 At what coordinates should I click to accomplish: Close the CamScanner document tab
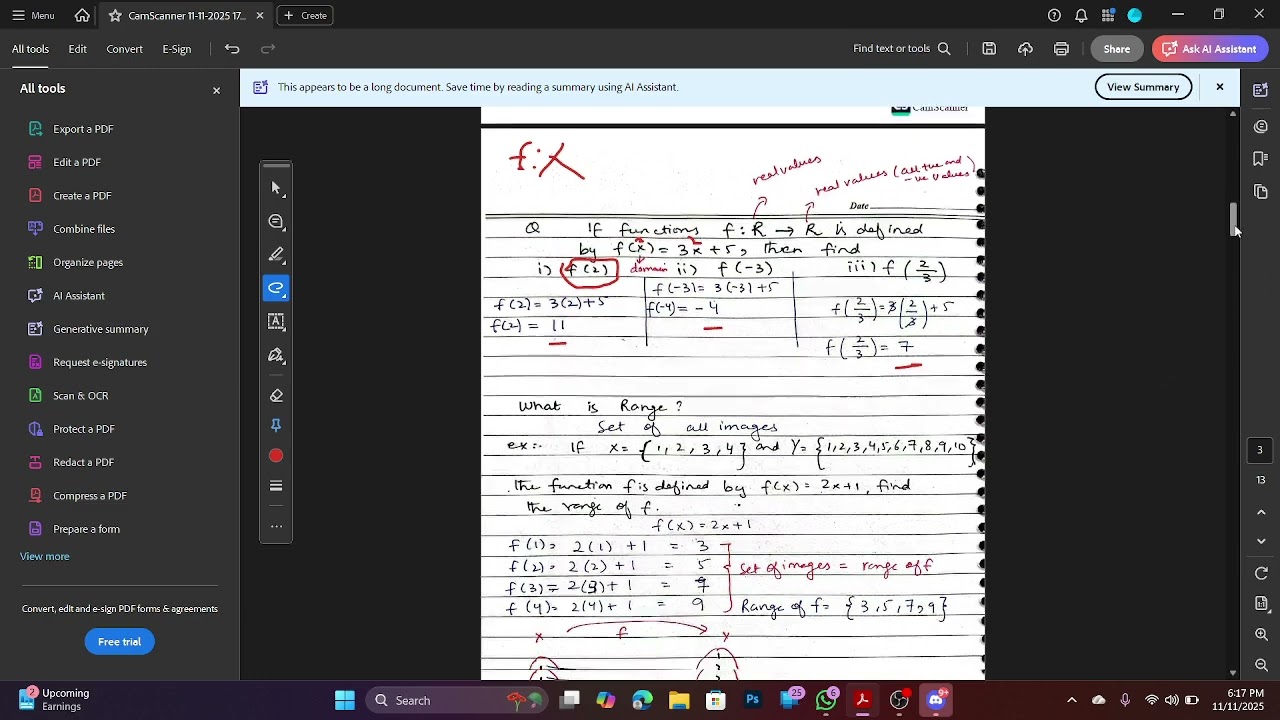click(x=260, y=16)
